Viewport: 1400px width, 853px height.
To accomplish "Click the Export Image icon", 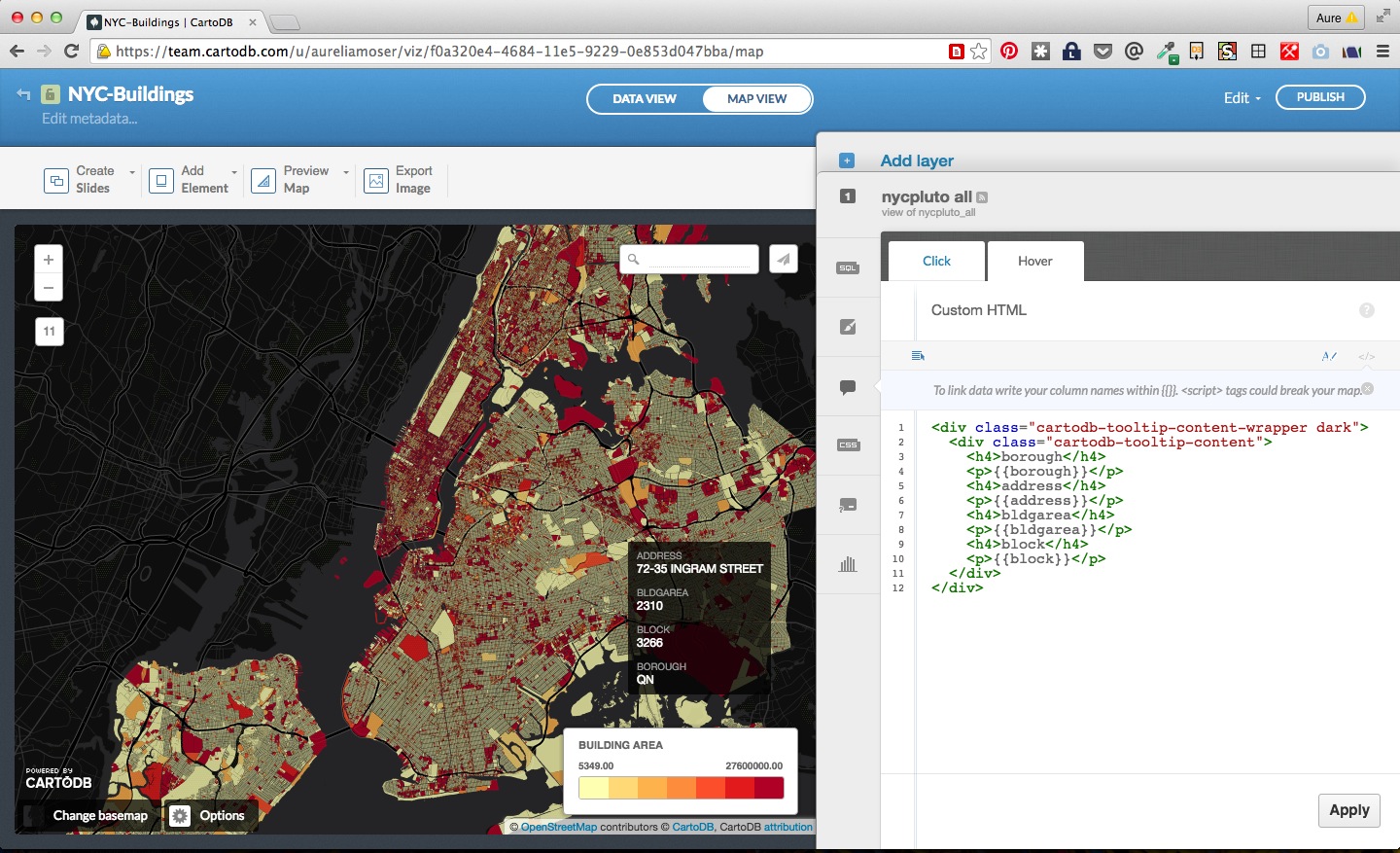I will 376,180.
